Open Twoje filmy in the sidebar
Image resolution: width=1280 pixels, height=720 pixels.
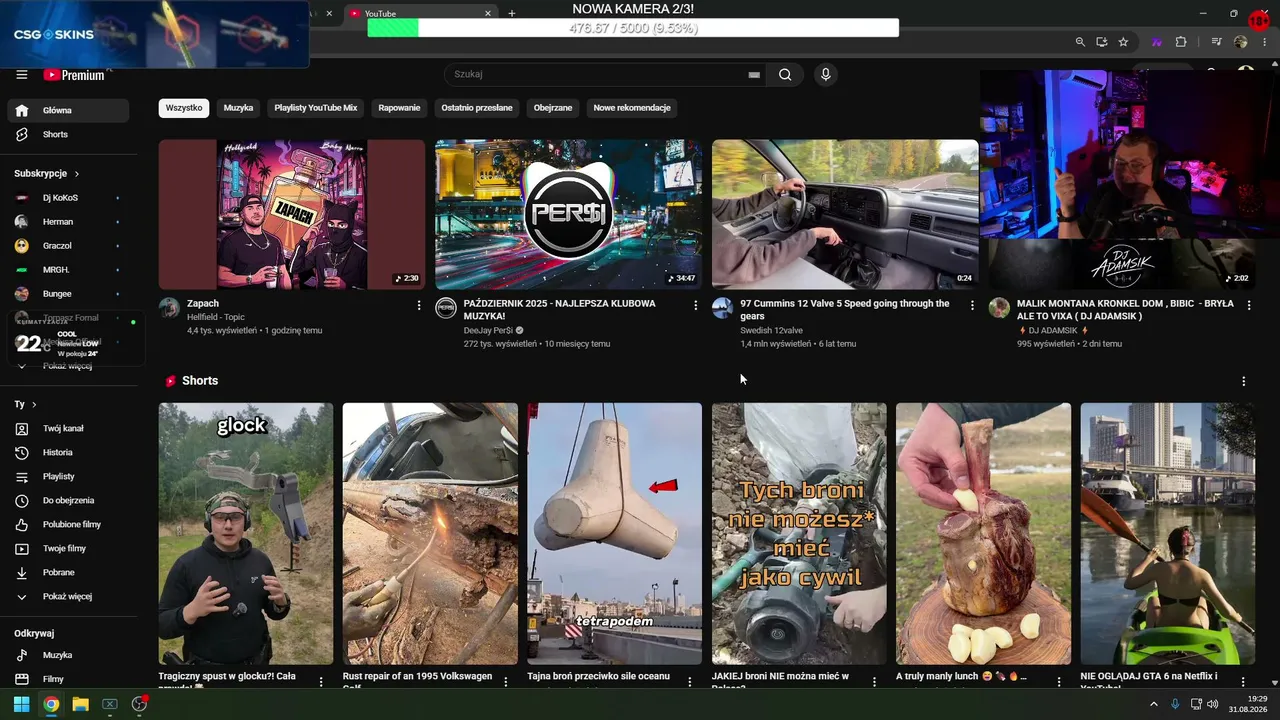68,549
